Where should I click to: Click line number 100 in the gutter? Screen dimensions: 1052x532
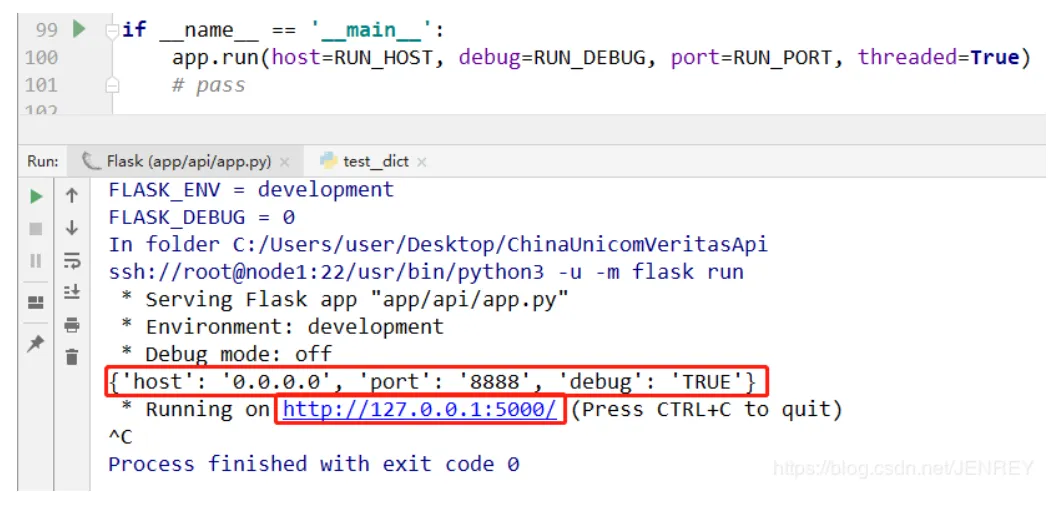point(41,58)
